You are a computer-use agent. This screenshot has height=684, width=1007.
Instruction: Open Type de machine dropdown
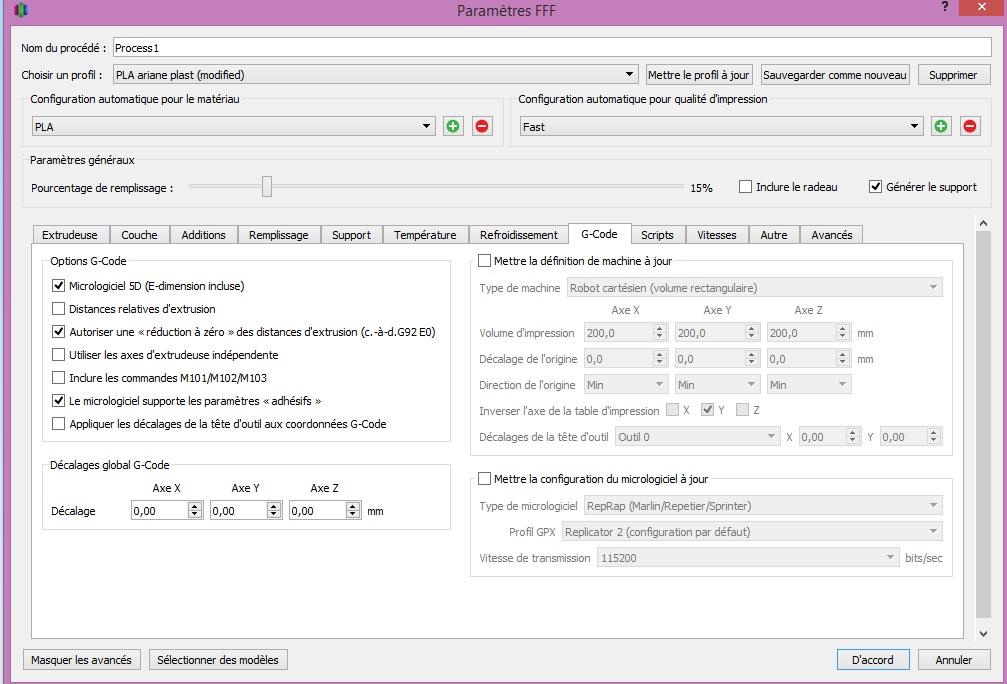(x=755, y=288)
